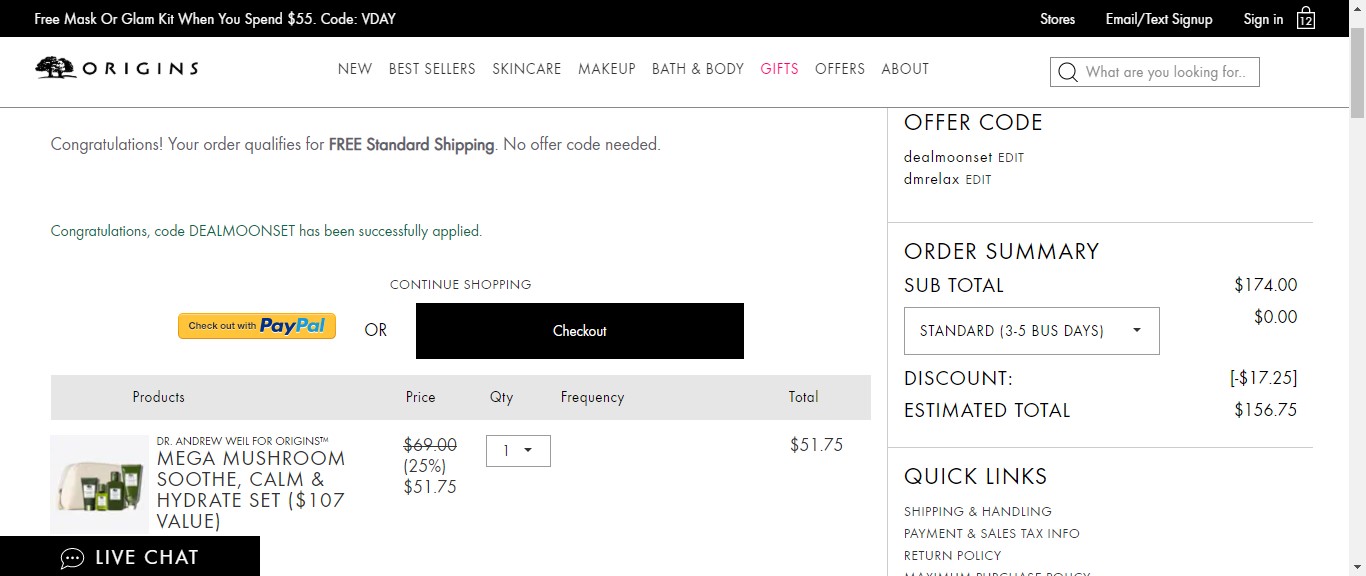Viewport: 1366px width, 576px height.
Task: Click the black Checkout button
Action: point(580,331)
